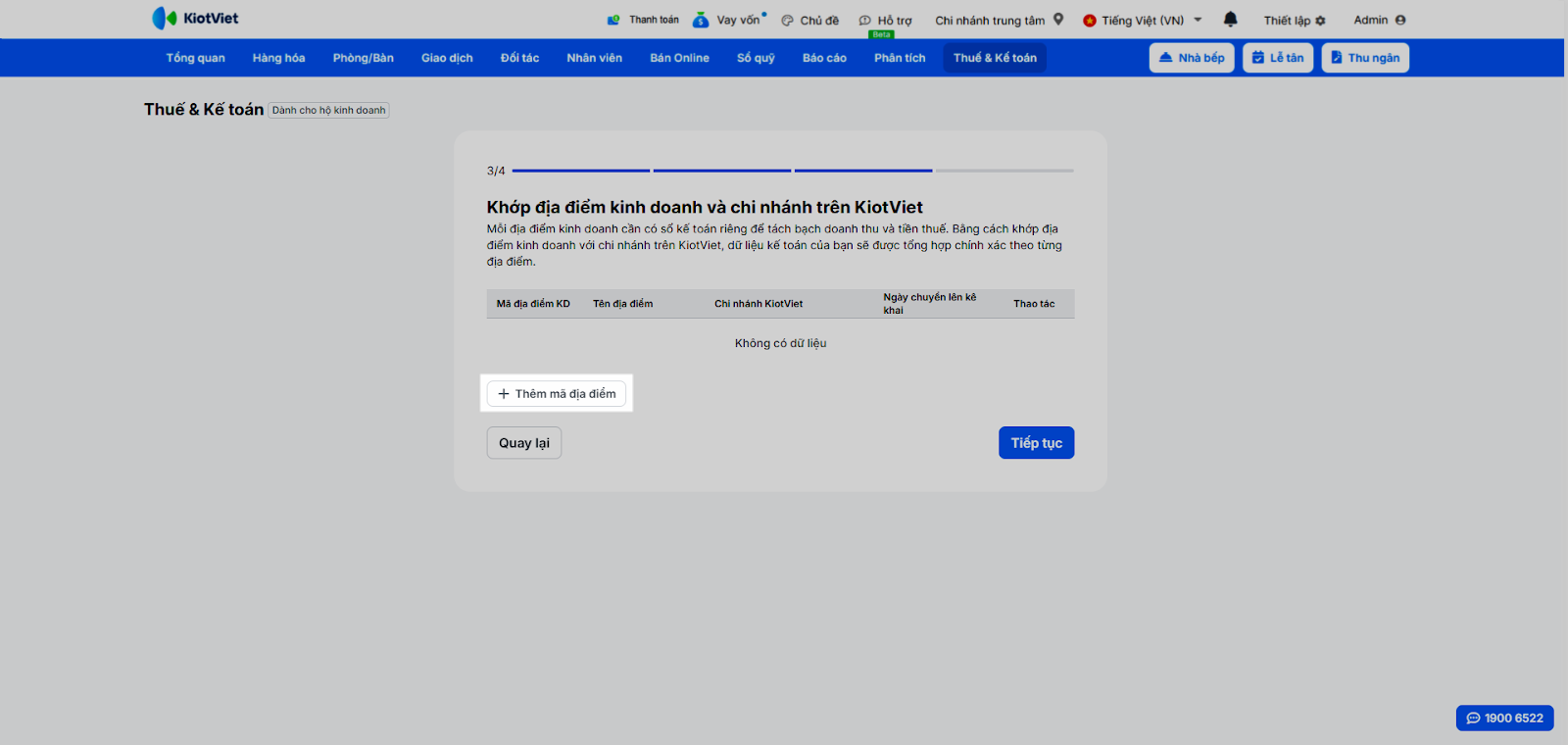1568x745 pixels.
Task: Call support via the 1900 6522 chat button
Action: coord(1505,719)
